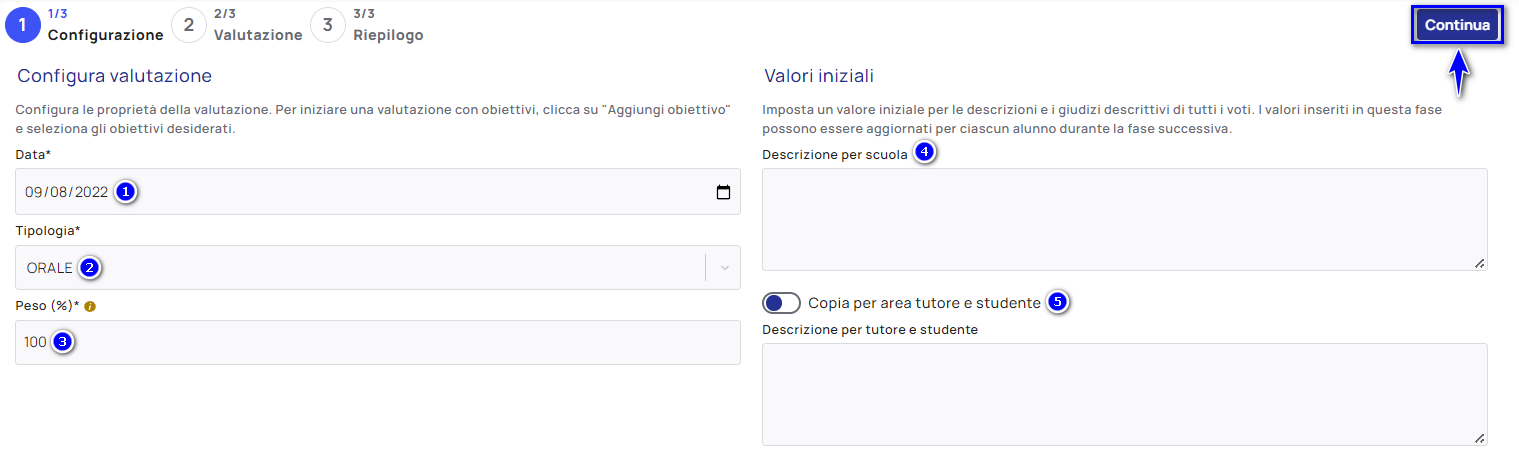1519x475 pixels.
Task: Click the resize grip of Descrizione per scuola textarea
Action: (x=1479, y=263)
